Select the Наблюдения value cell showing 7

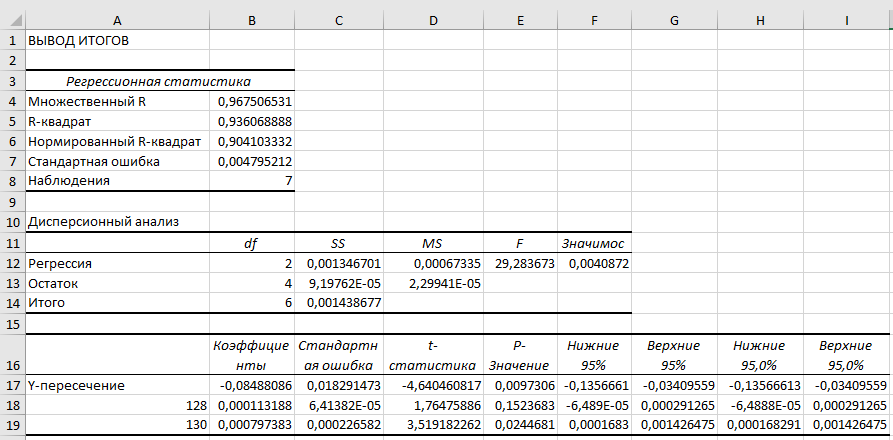click(253, 181)
